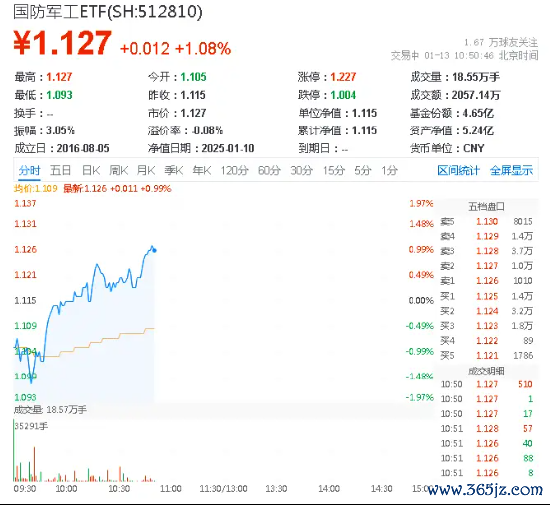The image size is (550, 505).
Task: Select the 买2 row at 1.124
Action: [x=487, y=311]
